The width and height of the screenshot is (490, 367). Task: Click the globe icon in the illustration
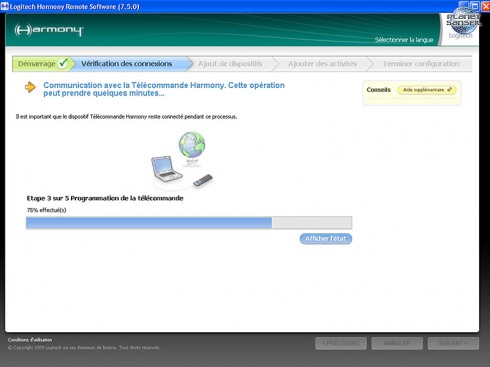pos(192,144)
